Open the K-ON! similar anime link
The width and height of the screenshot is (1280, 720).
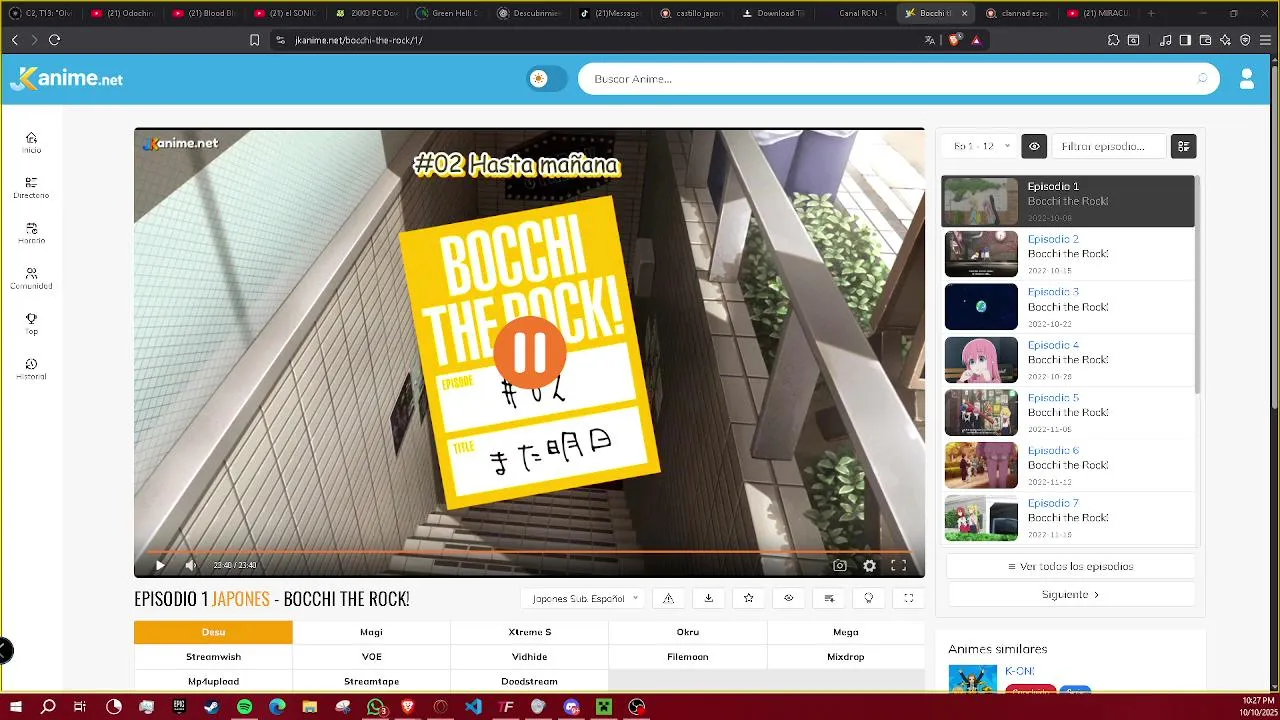click(x=1019, y=671)
